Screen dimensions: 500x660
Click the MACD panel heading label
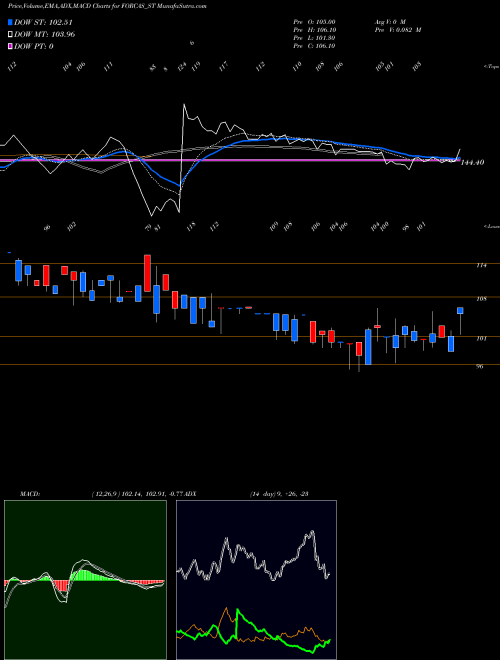pos(29,494)
